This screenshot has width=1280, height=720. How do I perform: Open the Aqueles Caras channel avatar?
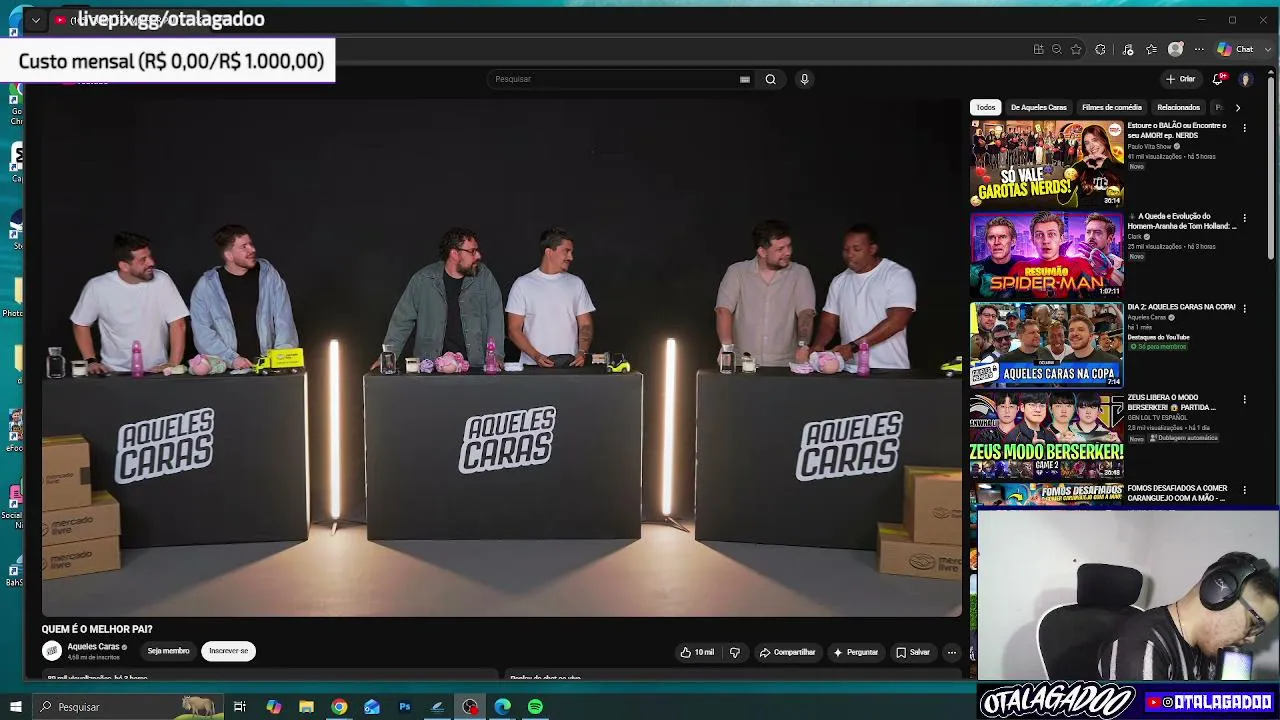click(x=52, y=651)
